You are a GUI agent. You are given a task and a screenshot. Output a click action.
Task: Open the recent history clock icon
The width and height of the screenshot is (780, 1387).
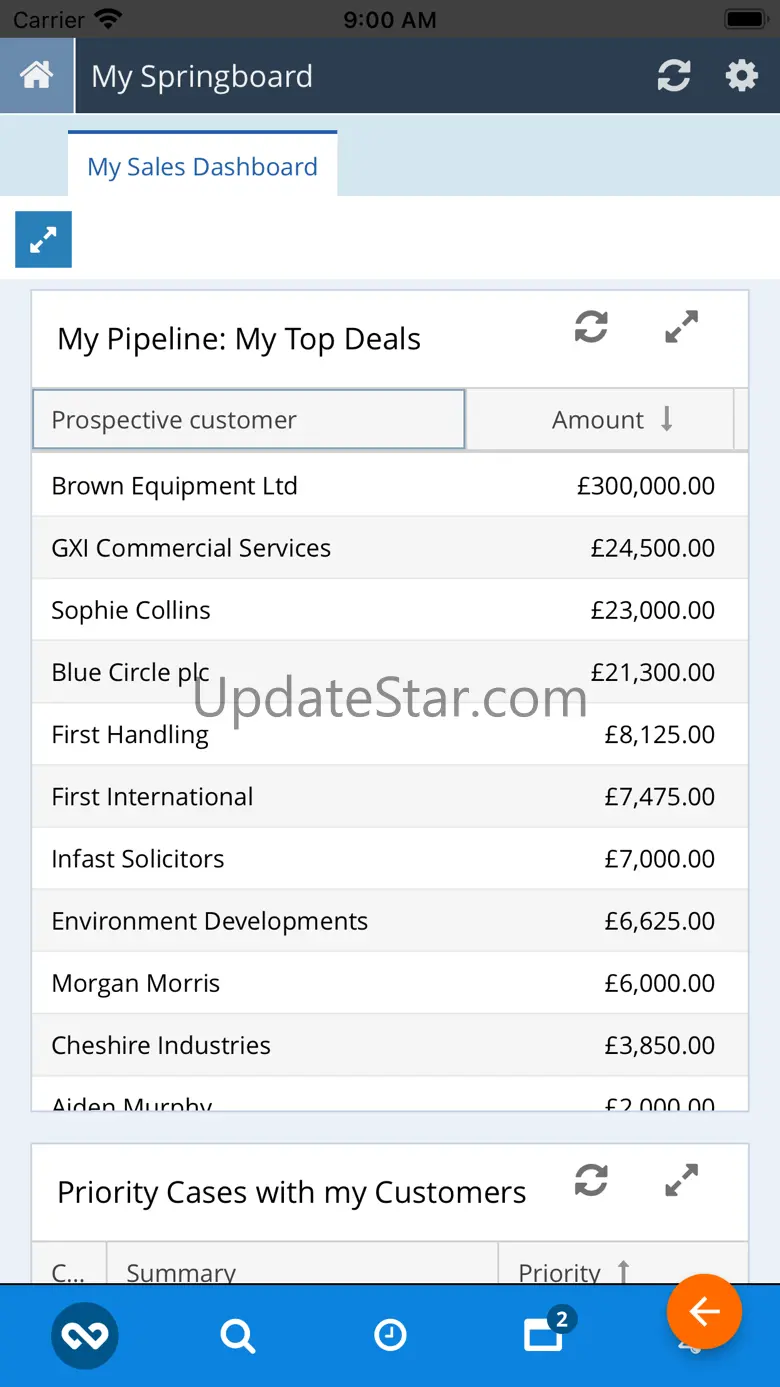tap(390, 1335)
